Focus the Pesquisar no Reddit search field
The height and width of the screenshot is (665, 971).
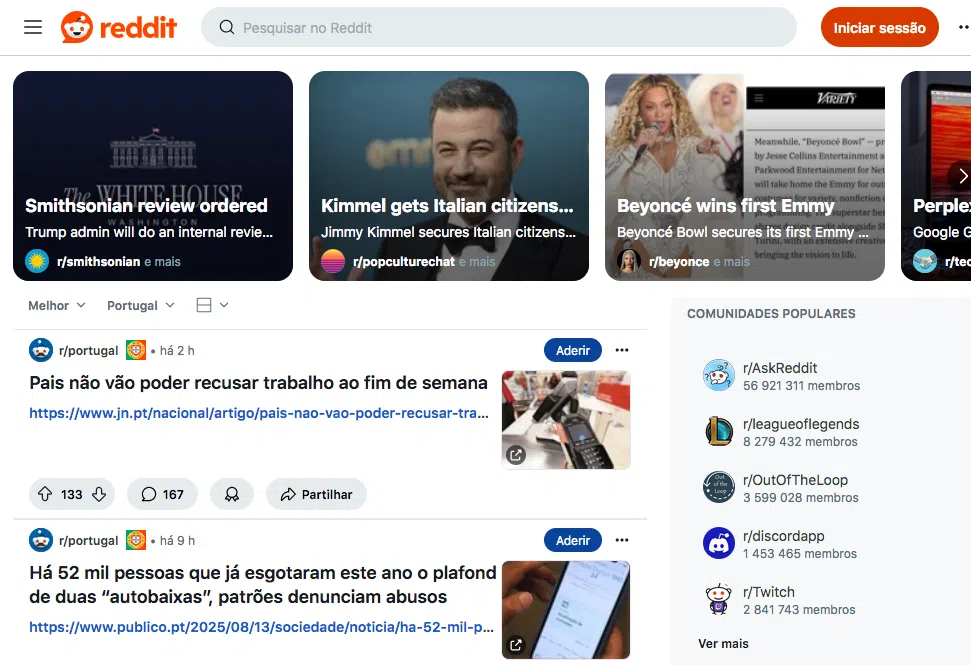point(499,27)
